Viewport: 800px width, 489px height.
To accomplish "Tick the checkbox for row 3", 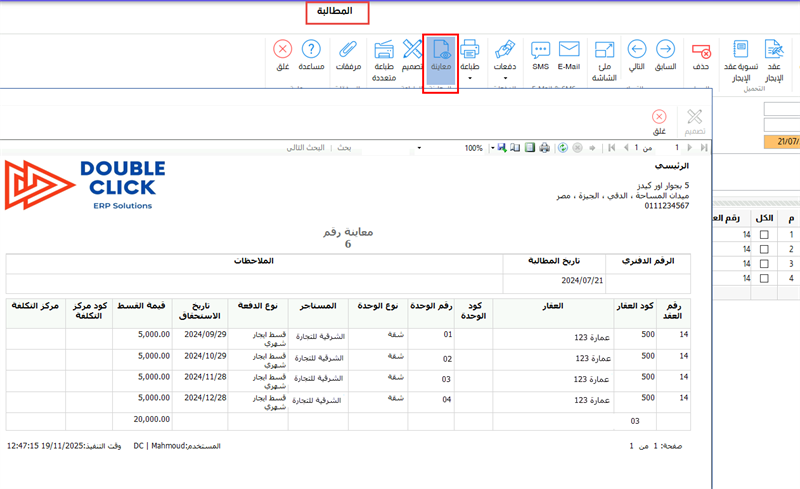I will (764, 264).
